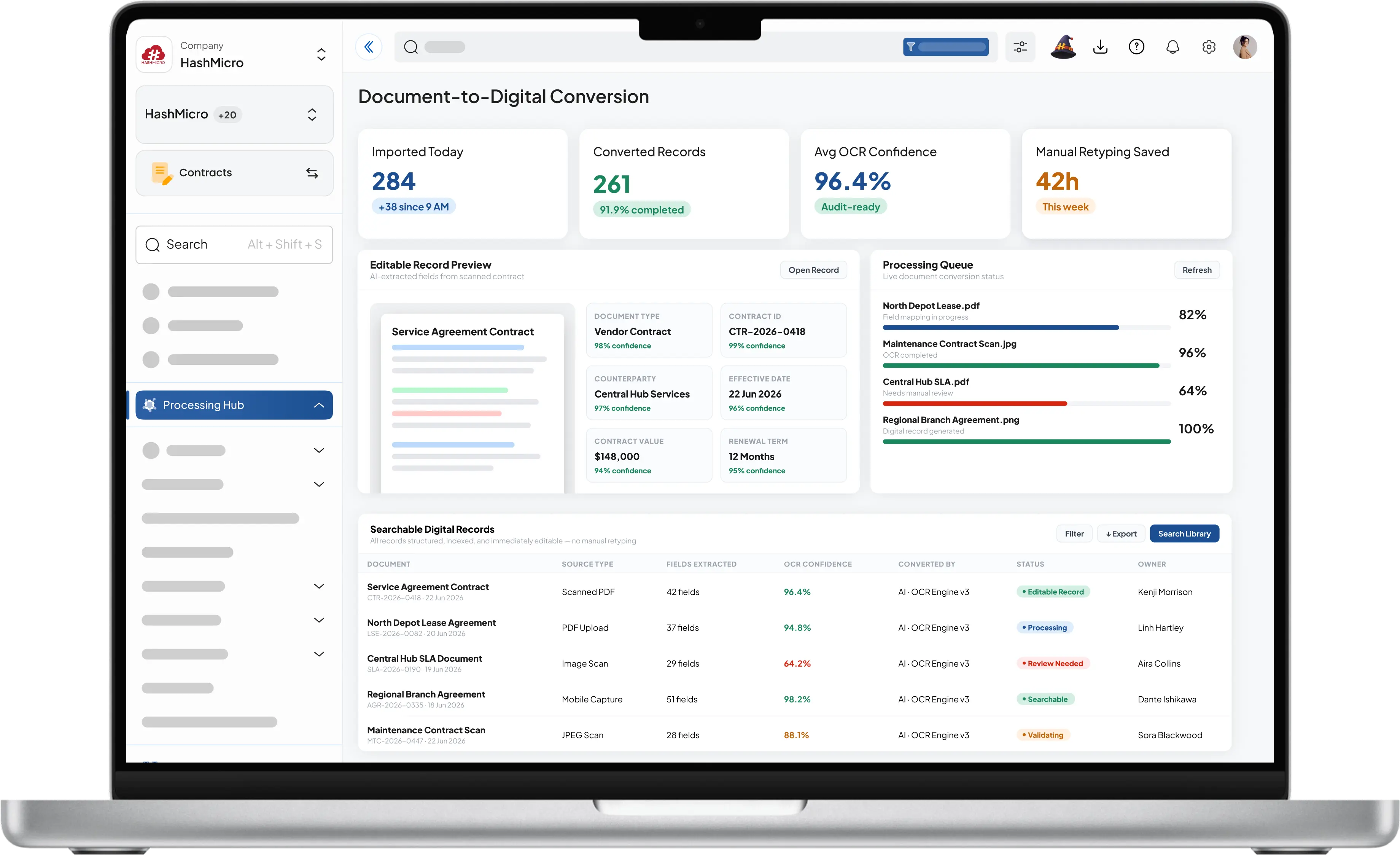Click the Contracts swap arrows icon
Image resolution: width=1400 pixels, height=855 pixels.
(312, 173)
